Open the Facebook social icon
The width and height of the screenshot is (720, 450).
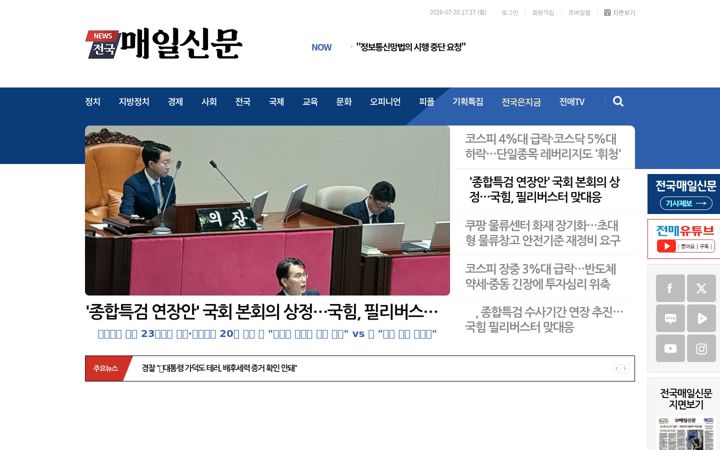(670, 288)
